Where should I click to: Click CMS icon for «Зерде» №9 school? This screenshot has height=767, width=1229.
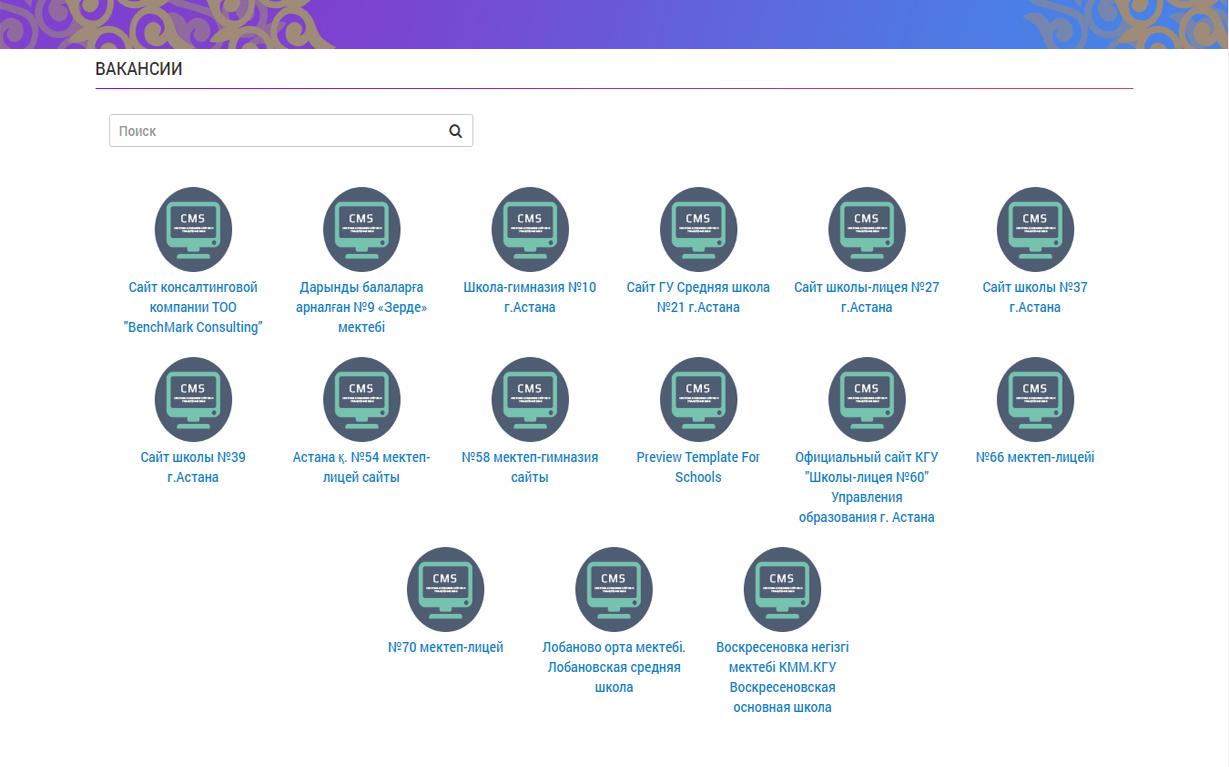pos(361,228)
